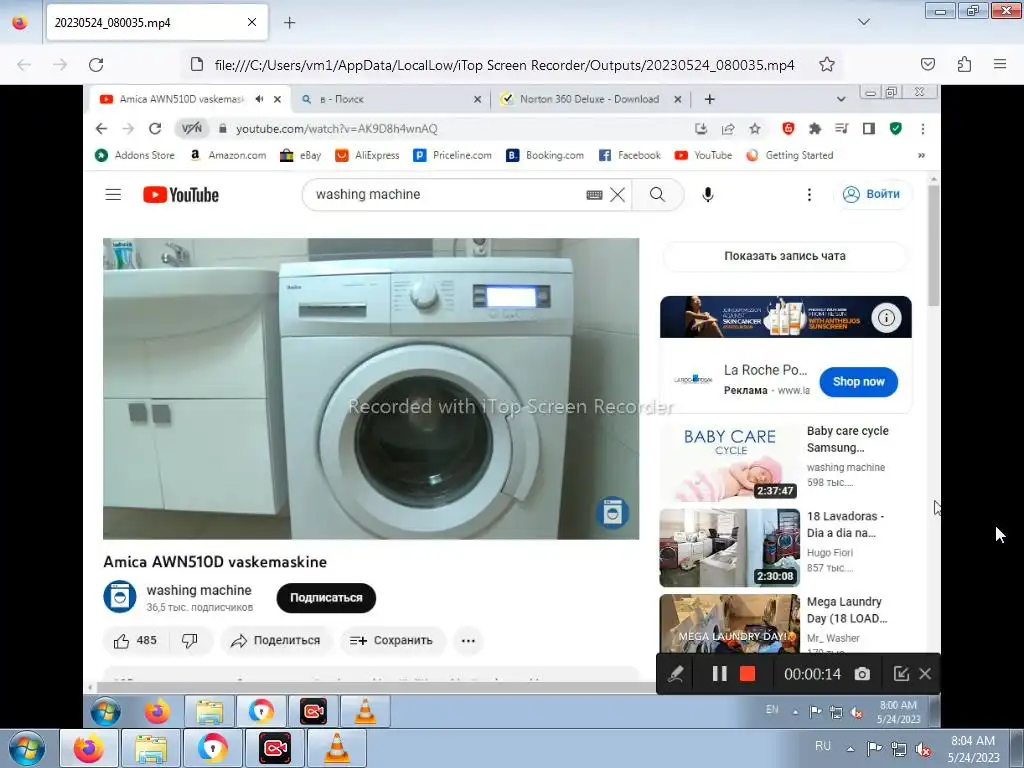
Task: Open the Addons Store bookmark
Action: click(135, 155)
